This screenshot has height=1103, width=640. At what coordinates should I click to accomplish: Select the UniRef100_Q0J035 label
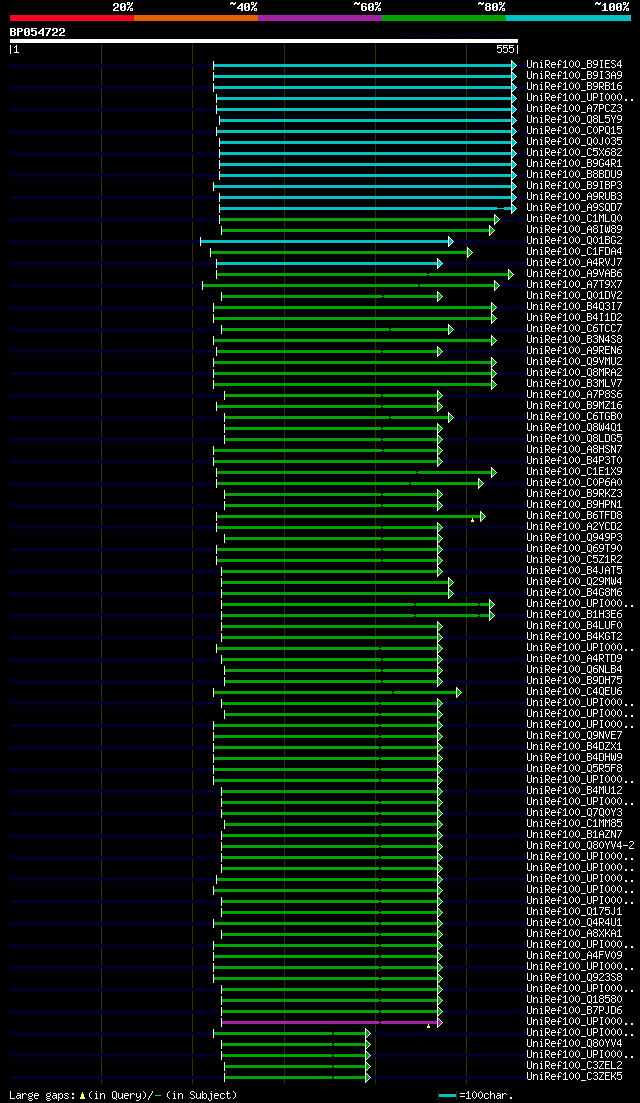coord(574,141)
